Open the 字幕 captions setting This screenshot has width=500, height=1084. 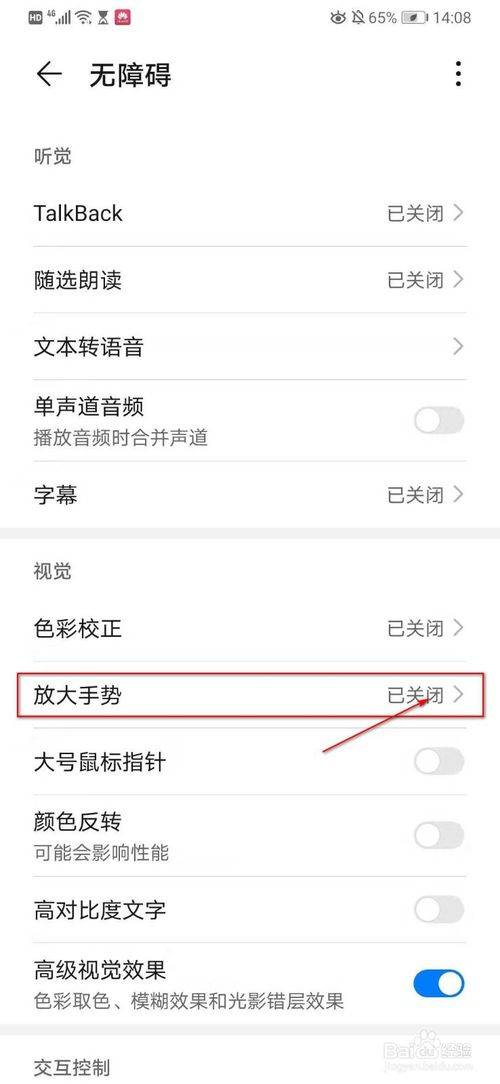pyautogui.click(x=250, y=494)
